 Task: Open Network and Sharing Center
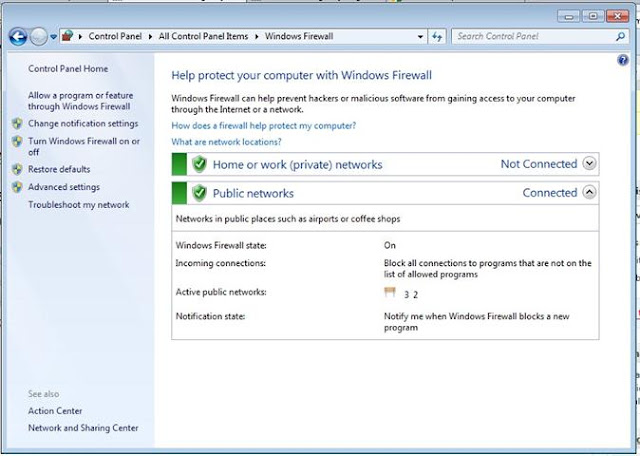[x=83, y=428]
